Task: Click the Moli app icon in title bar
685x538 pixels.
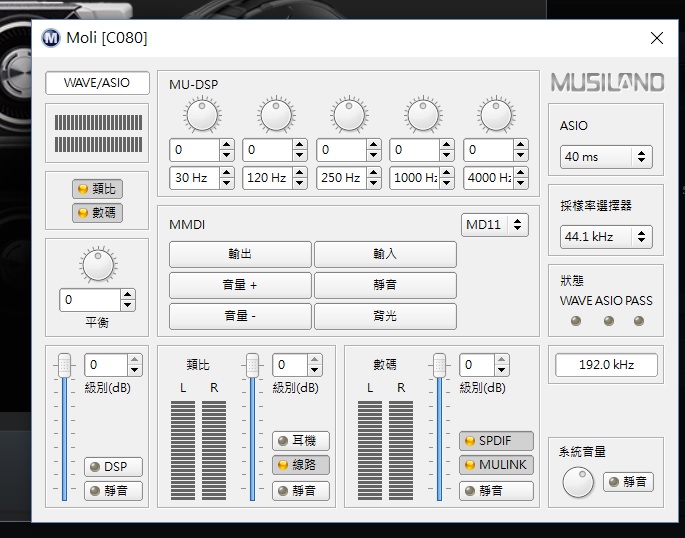Action: click(x=51, y=38)
